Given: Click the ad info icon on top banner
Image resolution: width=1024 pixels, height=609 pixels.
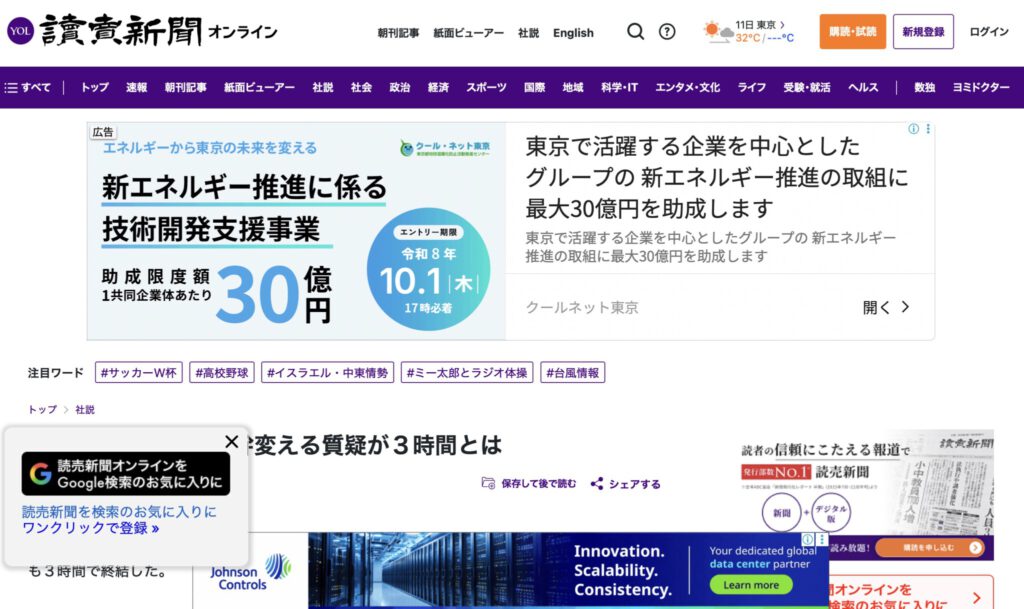Looking at the screenshot, I should click(914, 129).
